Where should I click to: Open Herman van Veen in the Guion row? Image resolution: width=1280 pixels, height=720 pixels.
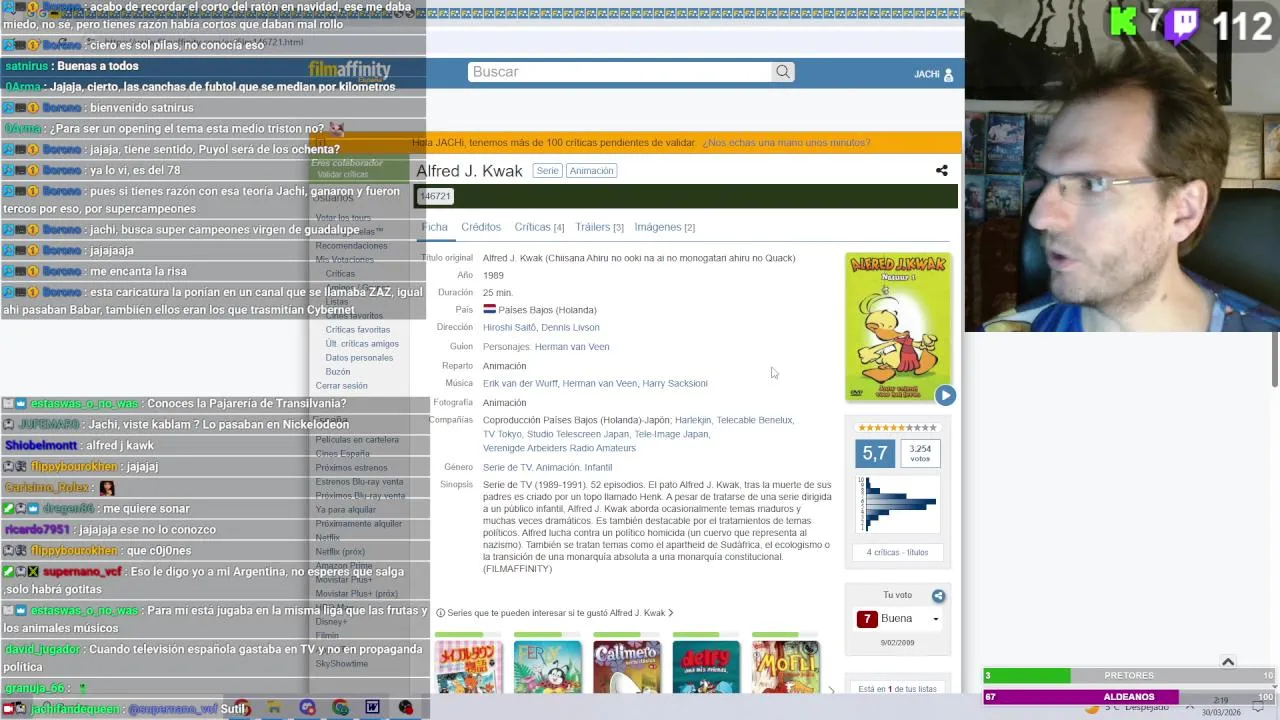572,347
